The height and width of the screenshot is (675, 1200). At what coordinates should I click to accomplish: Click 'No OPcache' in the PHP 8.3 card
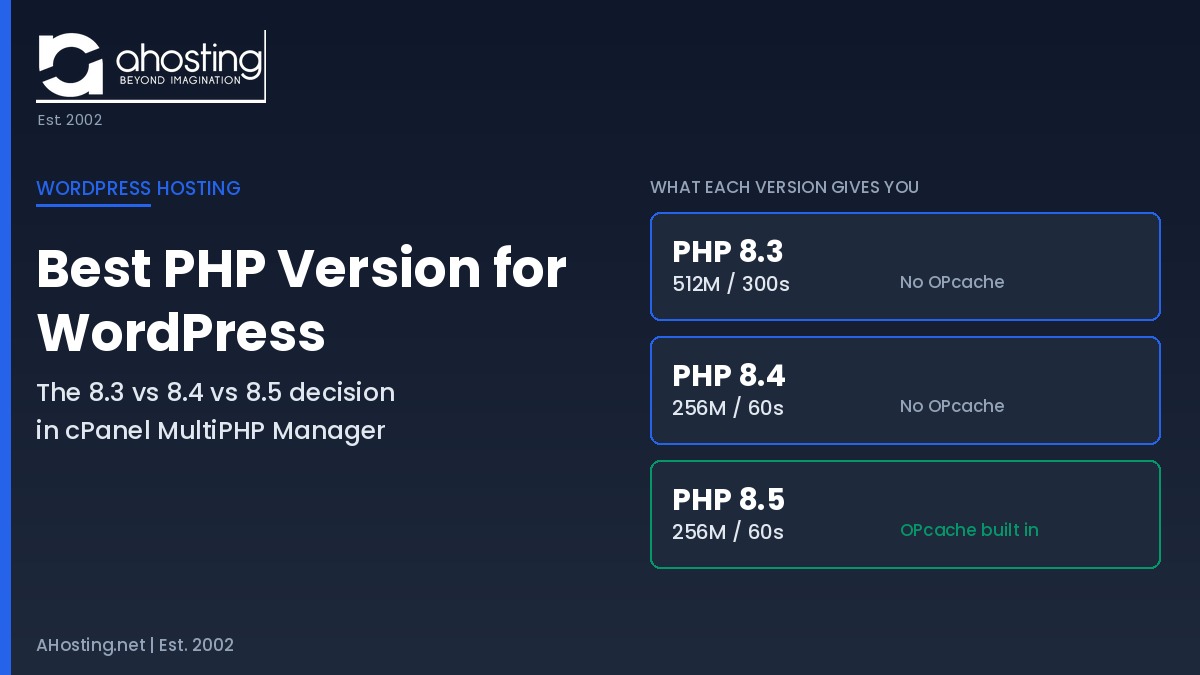pyautogui.click(x=952, y=282)
